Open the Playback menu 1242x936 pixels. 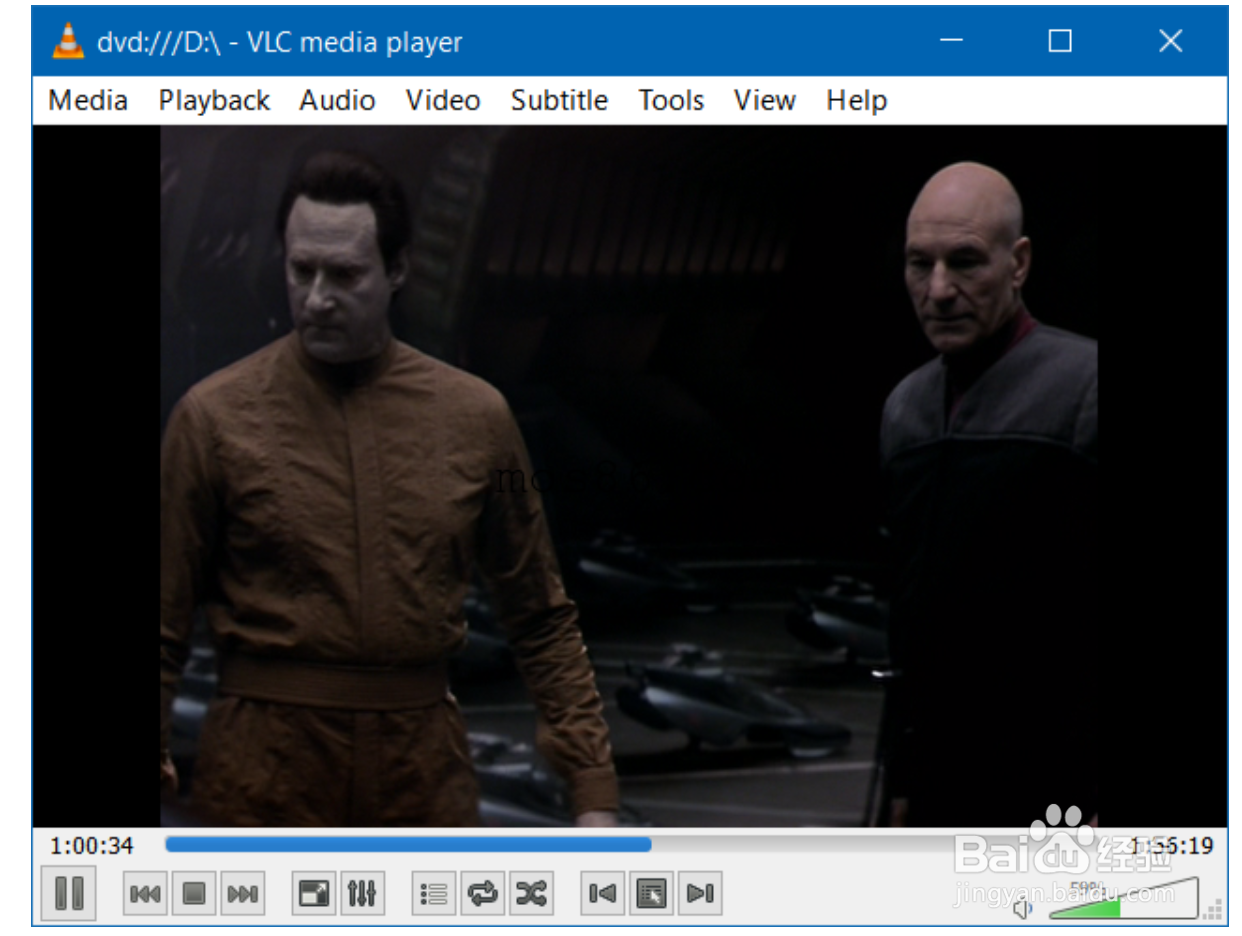click(214, 101)
